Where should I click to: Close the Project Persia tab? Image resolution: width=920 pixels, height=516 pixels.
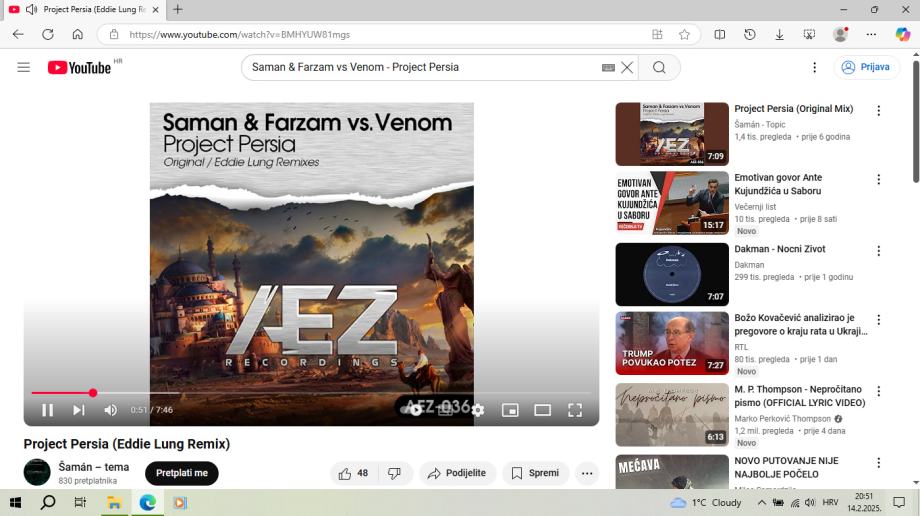tap(155, 9)
